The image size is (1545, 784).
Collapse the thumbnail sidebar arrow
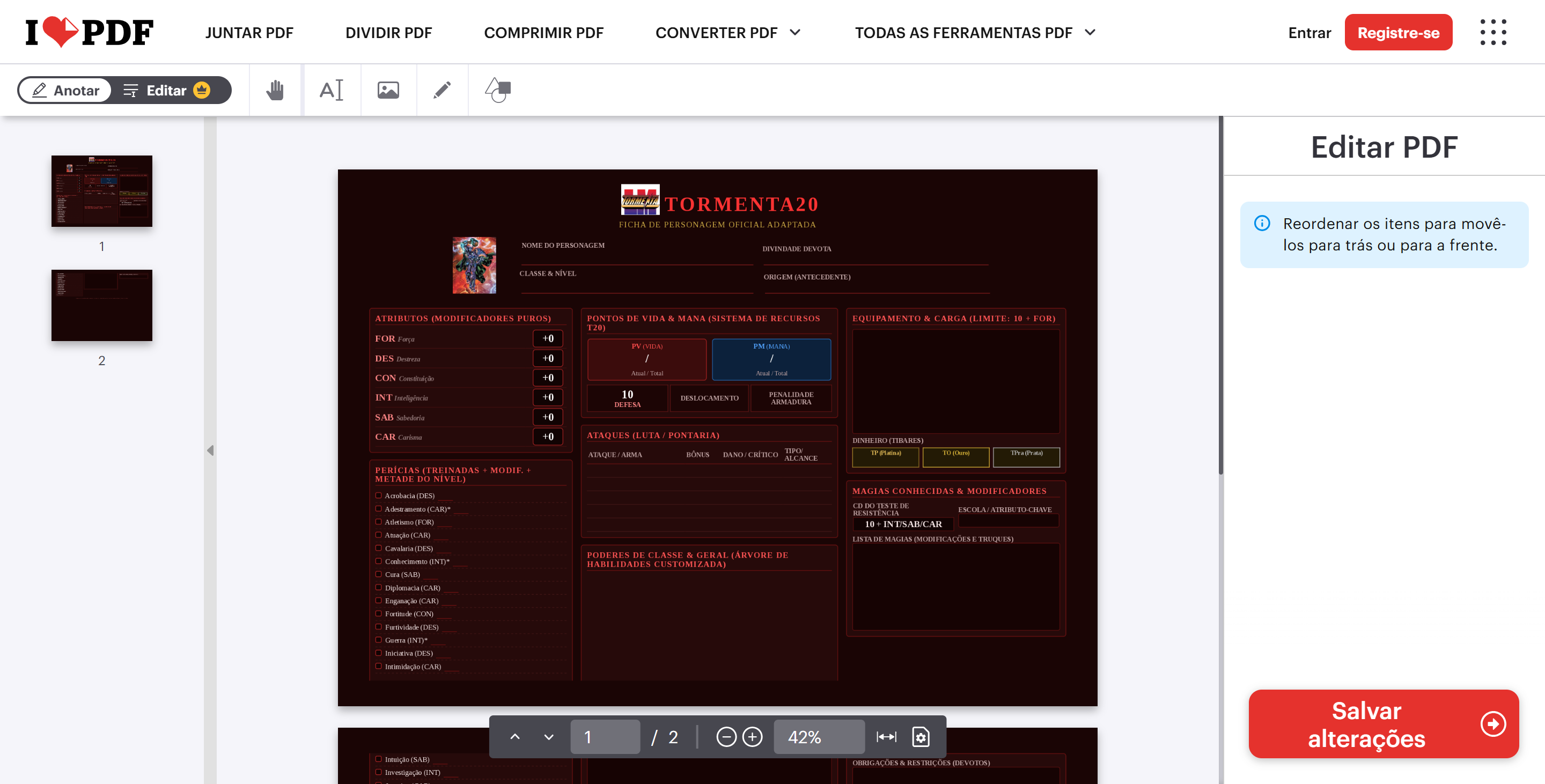(x=210, y=450)
